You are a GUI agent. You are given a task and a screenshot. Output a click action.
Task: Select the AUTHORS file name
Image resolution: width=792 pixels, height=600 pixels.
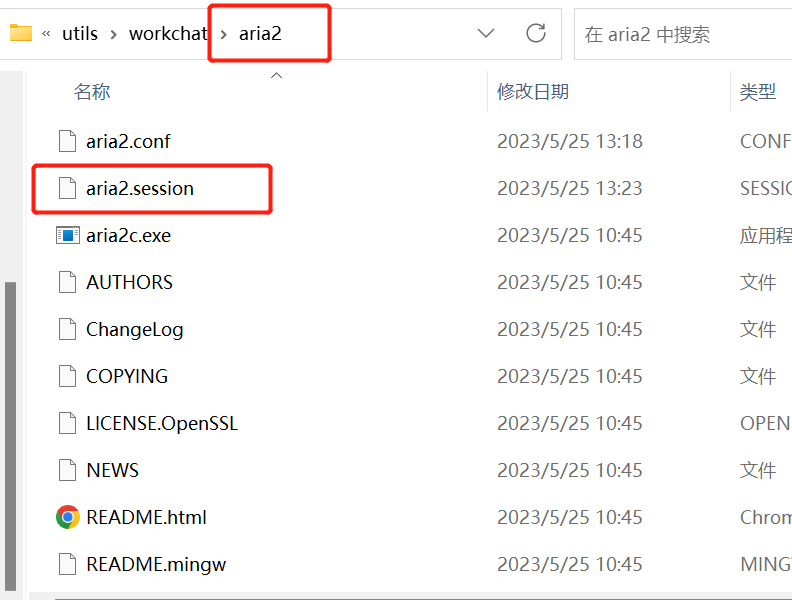(x=129, y=282)
